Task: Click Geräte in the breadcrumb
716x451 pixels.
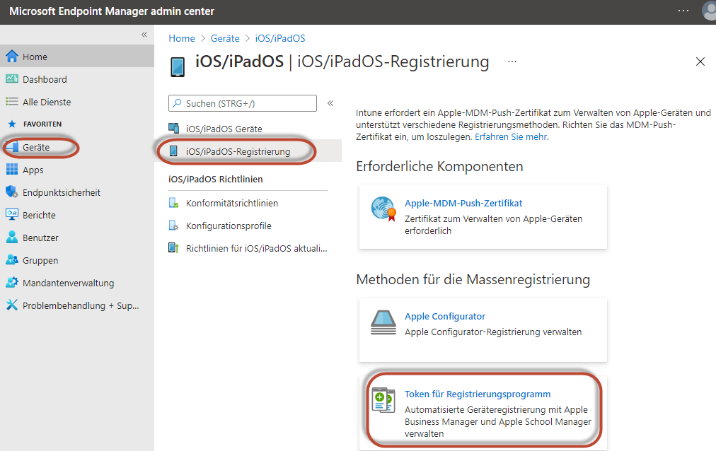Action: click(x=223, y=38)
